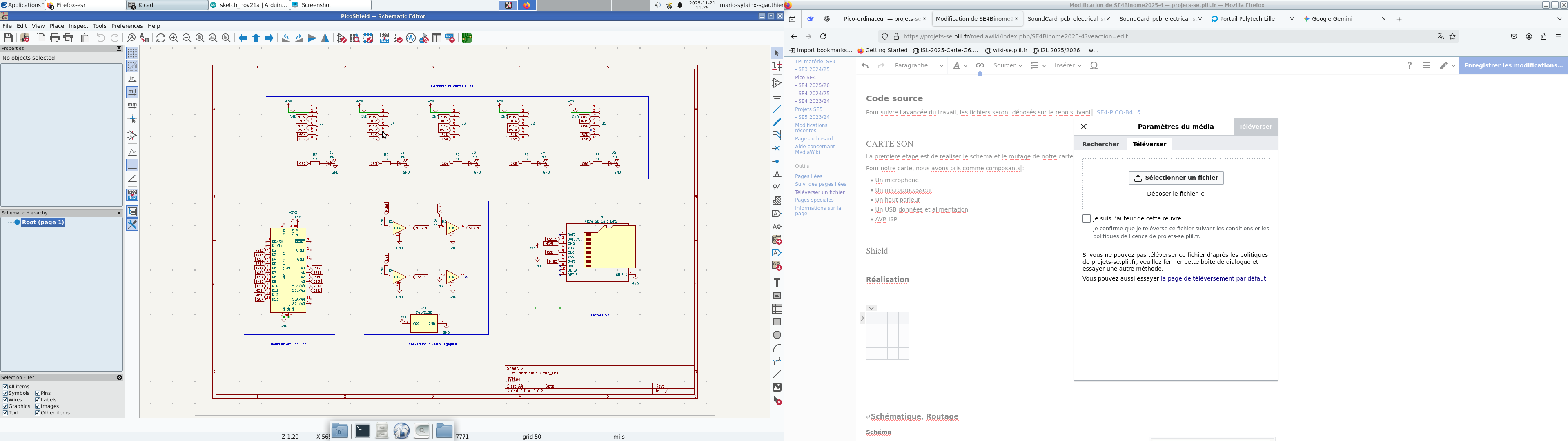Uncheck the Labels selection filter
This screenshot has height=441, width=1568.
coord(38,400)
